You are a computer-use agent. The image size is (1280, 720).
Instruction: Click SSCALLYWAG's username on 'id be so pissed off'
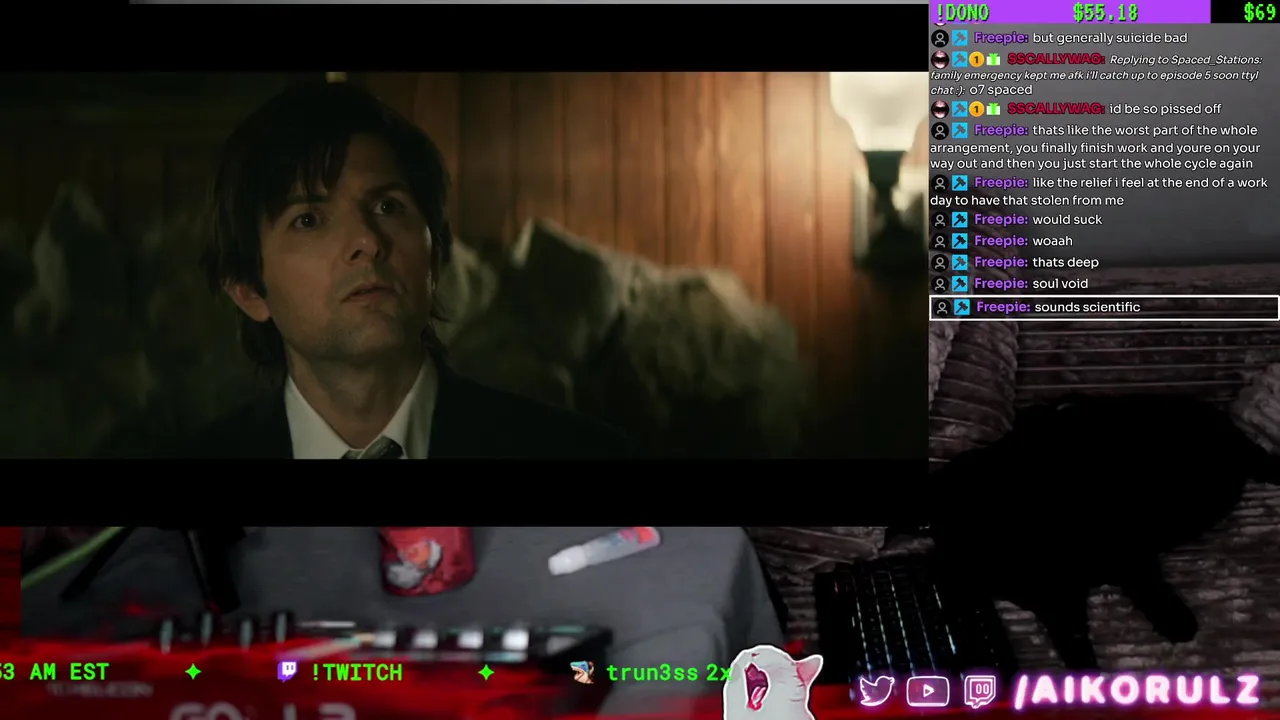coord(1056,109)
